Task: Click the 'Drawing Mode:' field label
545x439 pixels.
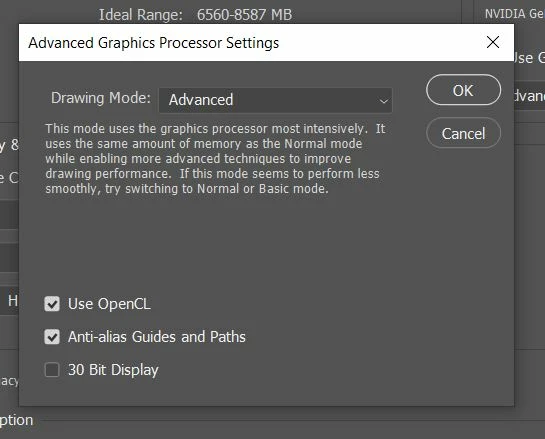Action: pyautogui.click(x=101, y=98)
